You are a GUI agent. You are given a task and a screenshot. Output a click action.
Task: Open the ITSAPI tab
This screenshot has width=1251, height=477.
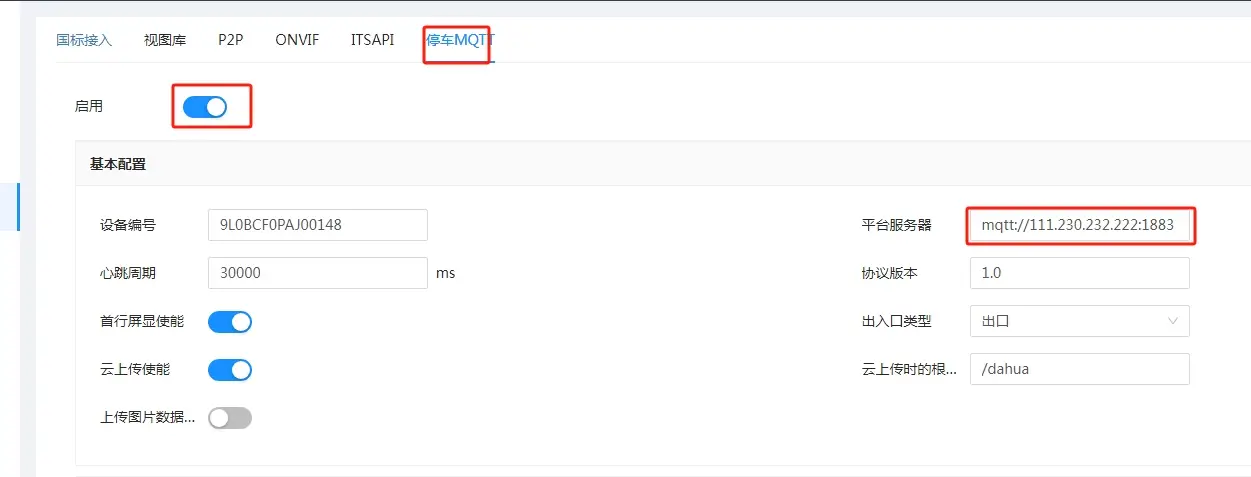click(372, 40)
